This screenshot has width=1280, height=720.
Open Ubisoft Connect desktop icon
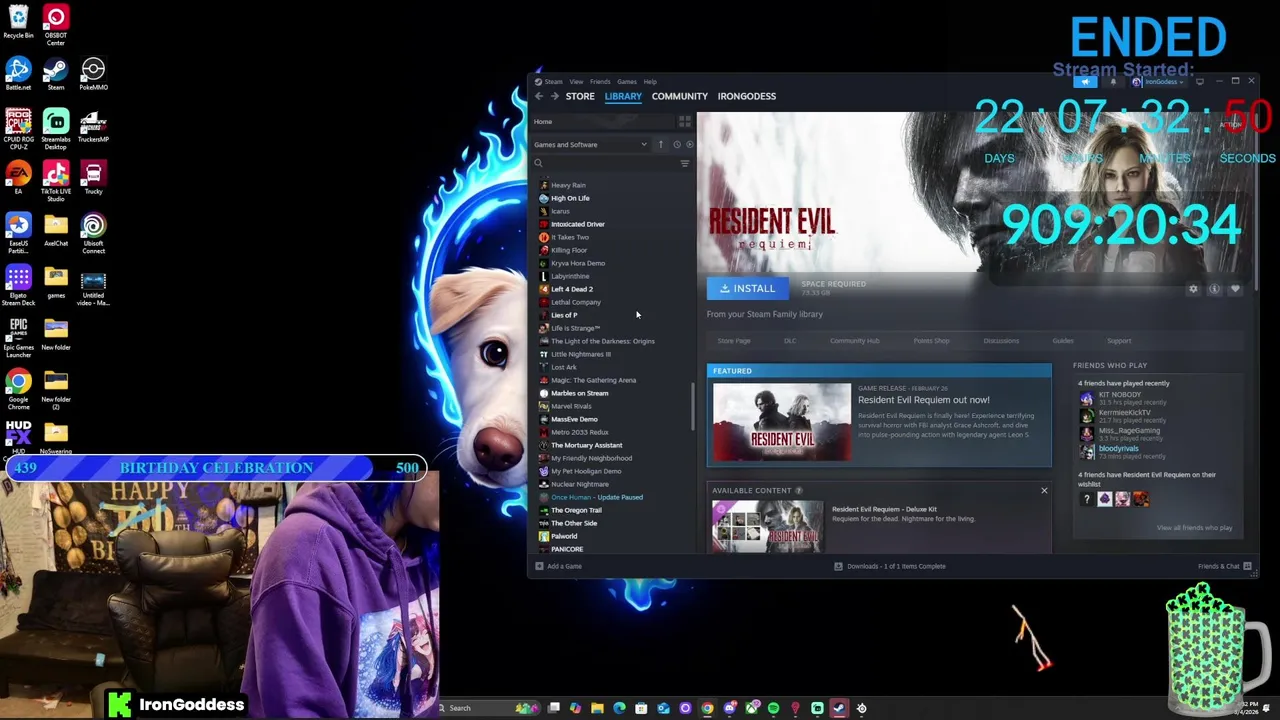(x=93, y=232)
